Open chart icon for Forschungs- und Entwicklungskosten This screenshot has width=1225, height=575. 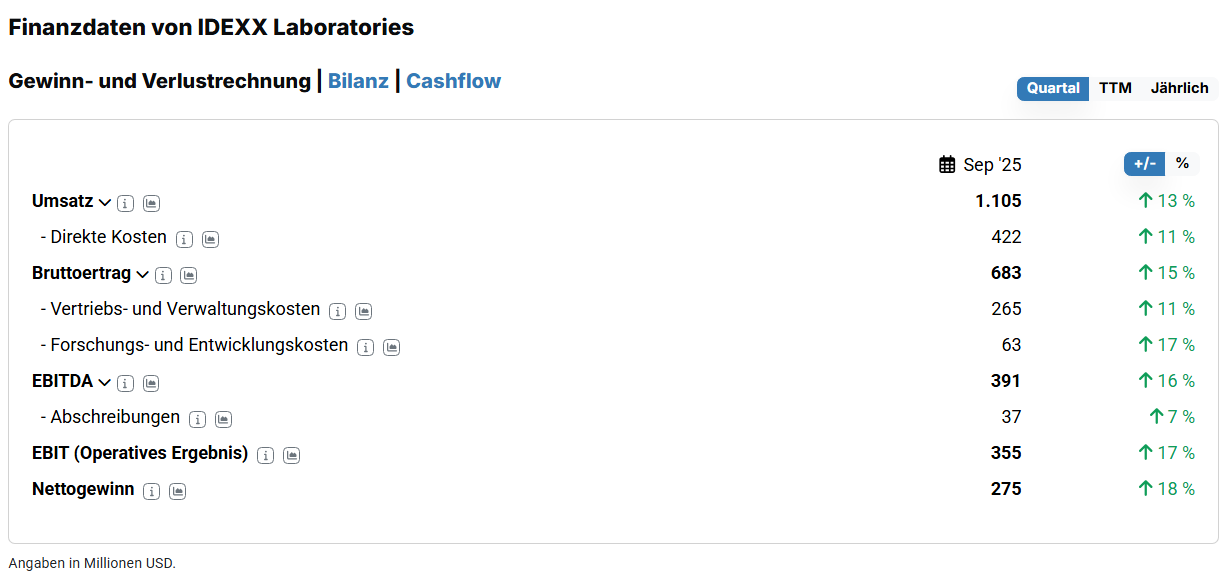tap(392, 347)
